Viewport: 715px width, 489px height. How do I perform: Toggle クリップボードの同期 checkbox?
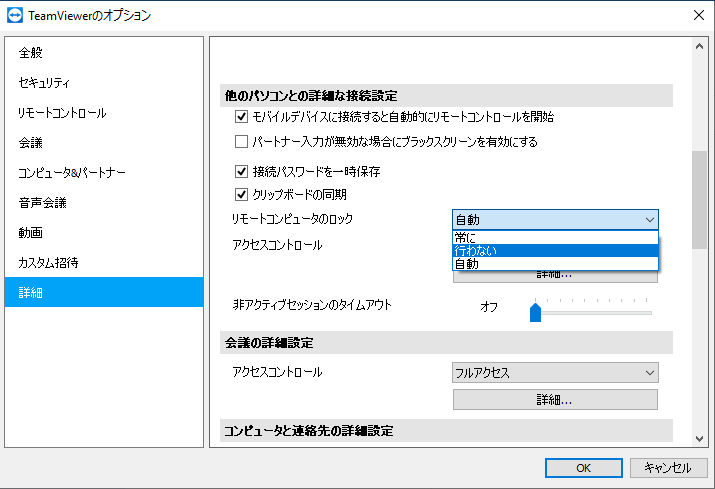[241, 195]
